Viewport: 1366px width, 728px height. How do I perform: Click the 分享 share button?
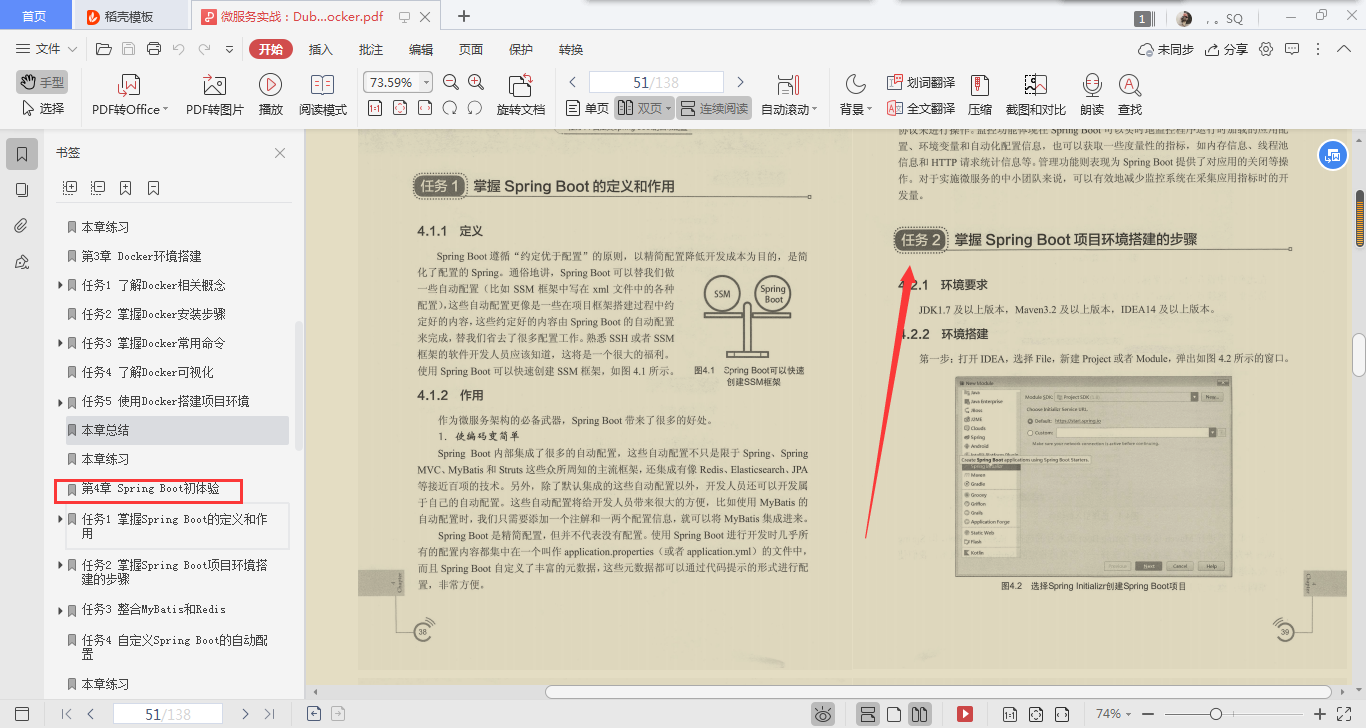point(1227,49)
